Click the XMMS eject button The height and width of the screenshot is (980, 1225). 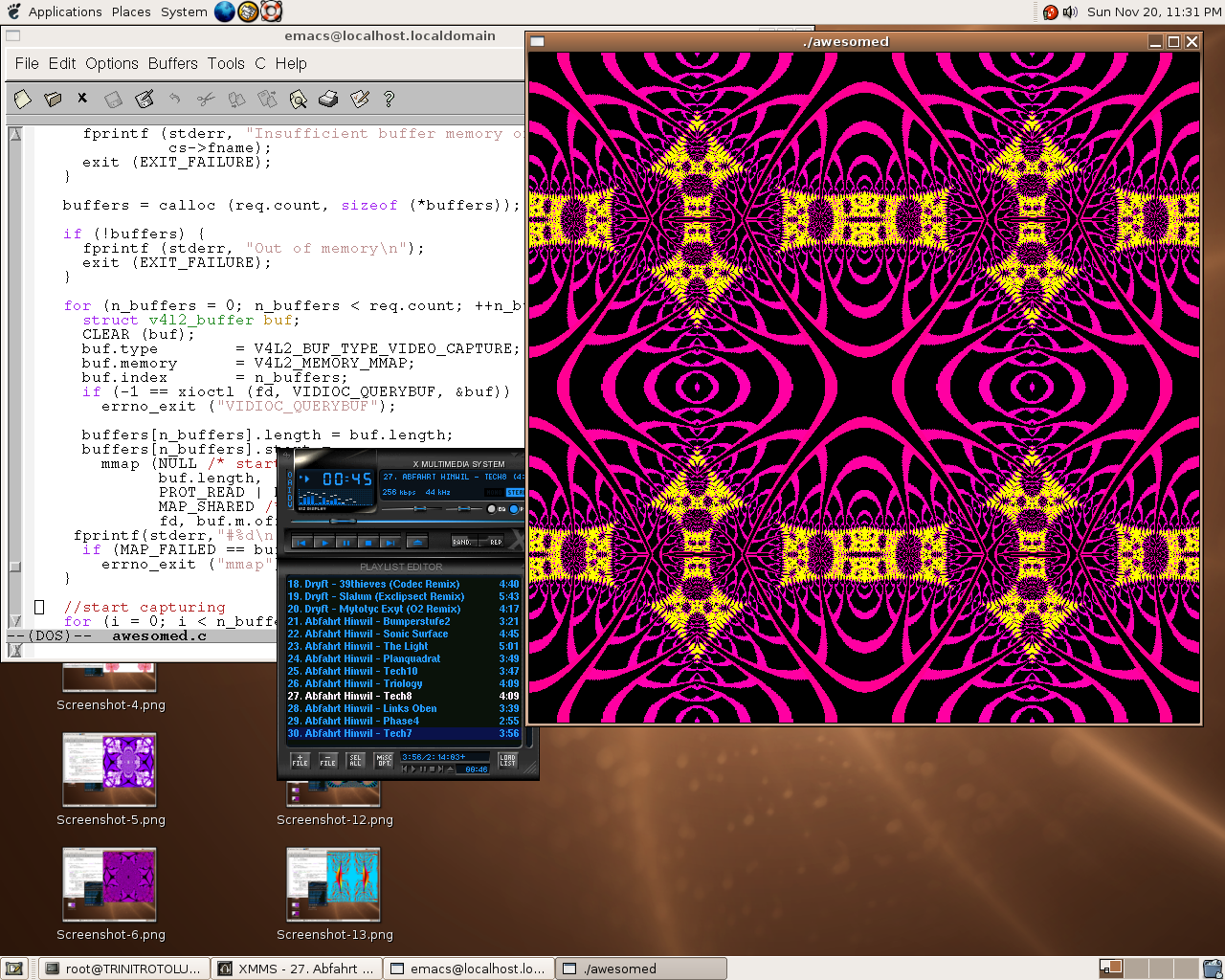pyautogui.click(x=417, y=543)
